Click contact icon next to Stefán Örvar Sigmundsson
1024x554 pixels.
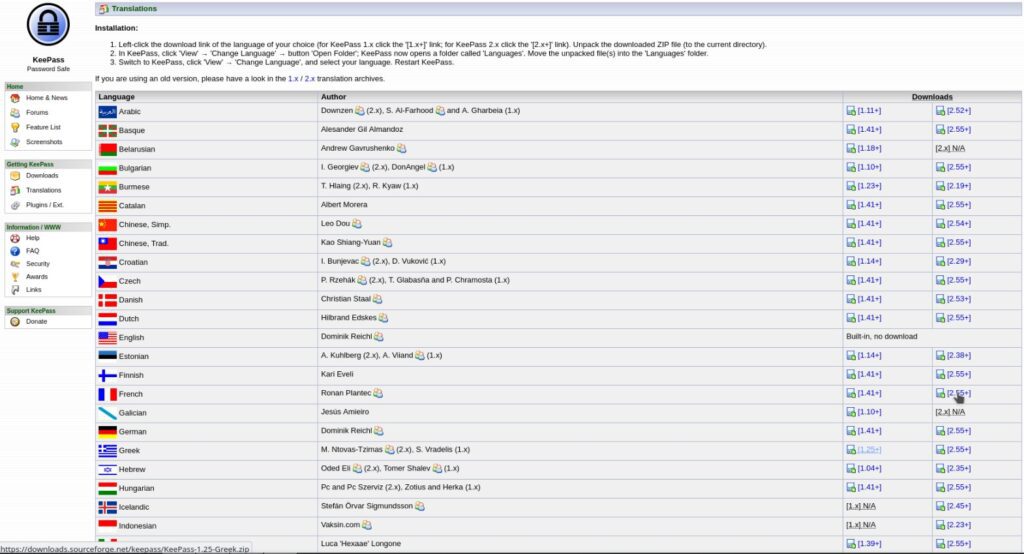(420, 506)
